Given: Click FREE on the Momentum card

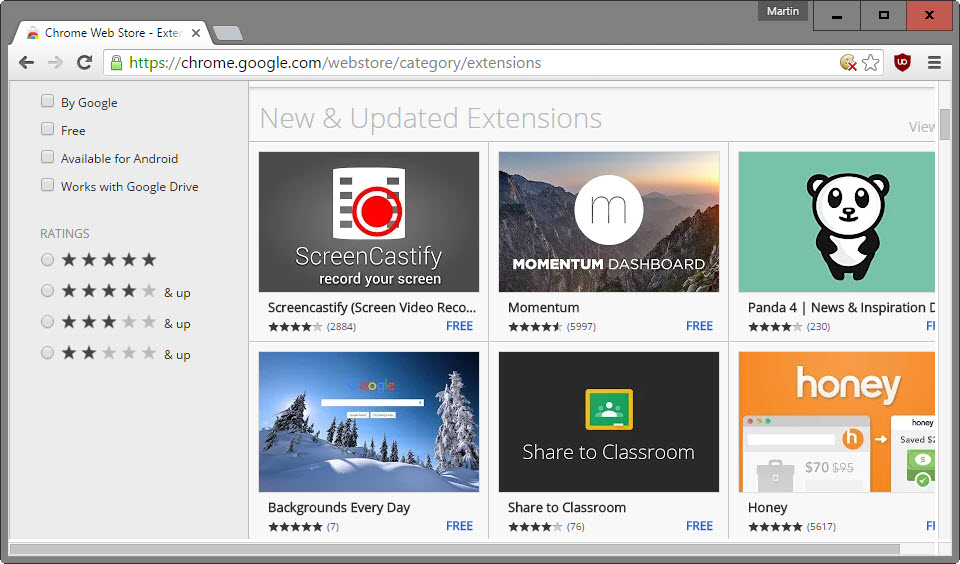Looking at the screenshot, I should point(699,326).
